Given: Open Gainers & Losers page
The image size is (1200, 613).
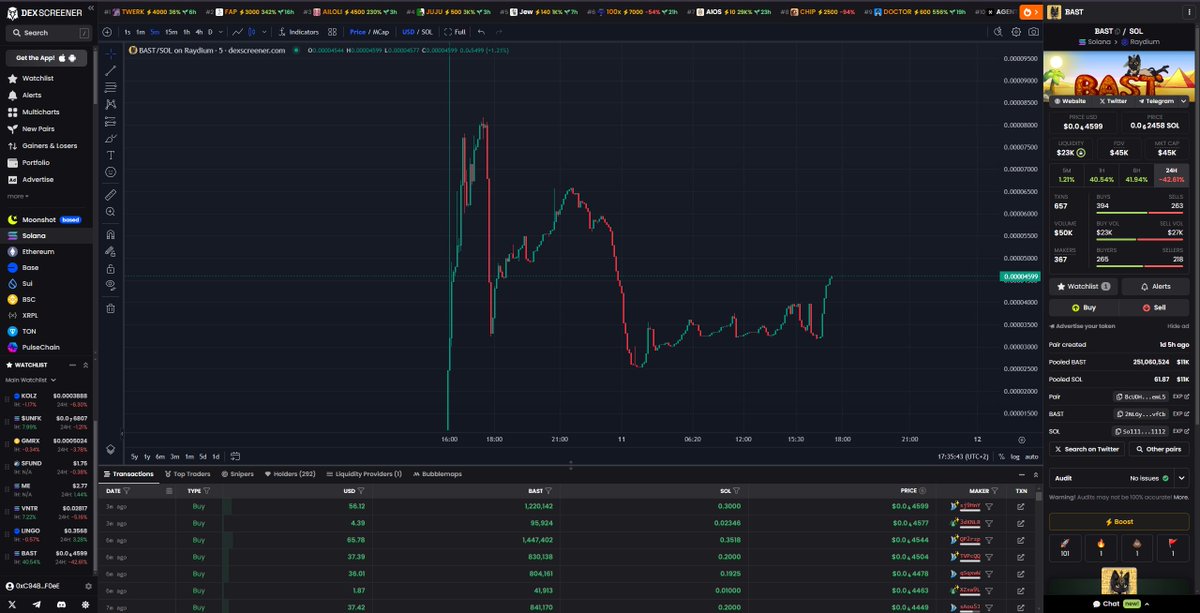Looking at the screenshot, I should (49, 146).
